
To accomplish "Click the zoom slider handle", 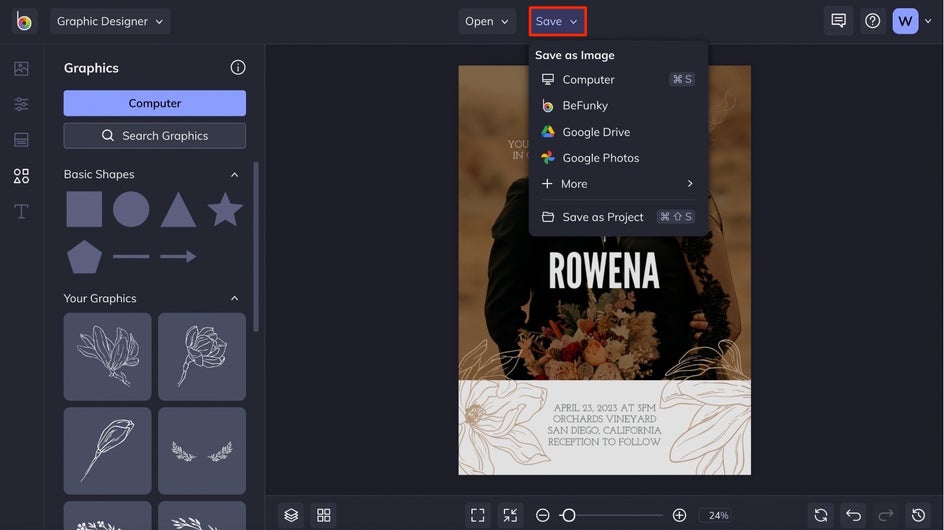I will [568, 516].
